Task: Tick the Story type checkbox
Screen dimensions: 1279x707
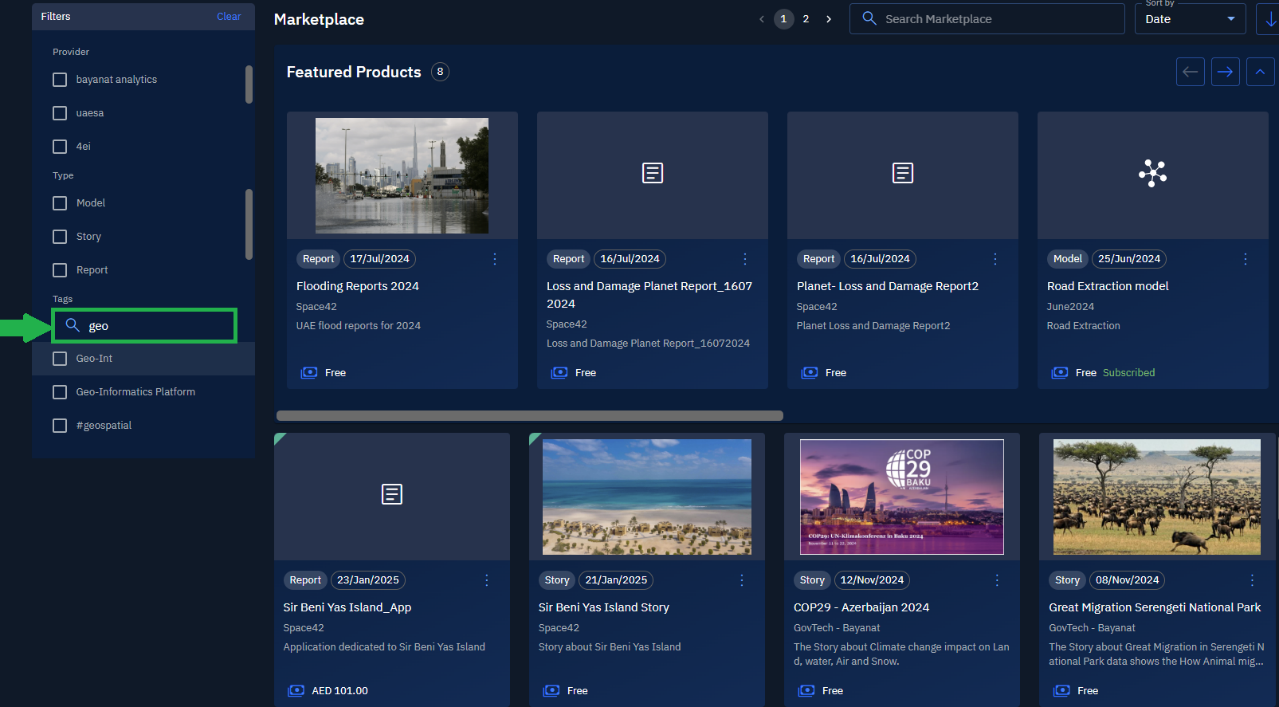Action: [x=60, y=237]
